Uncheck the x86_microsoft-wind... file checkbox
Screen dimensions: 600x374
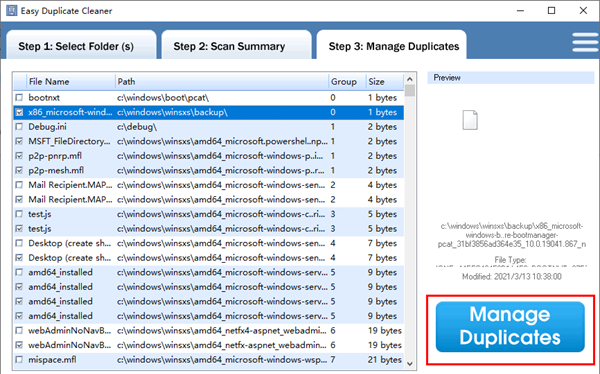19,112
